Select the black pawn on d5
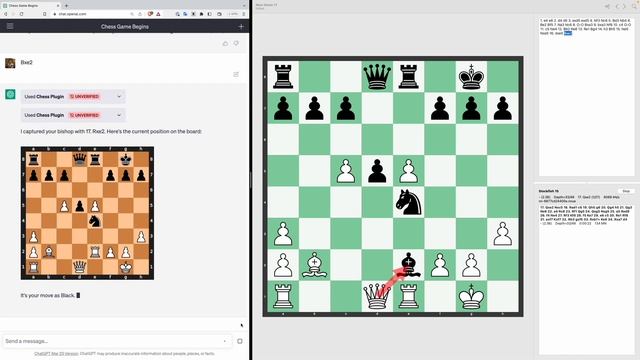This screenshot has width=640, height=360. click(x=377, y=171)
